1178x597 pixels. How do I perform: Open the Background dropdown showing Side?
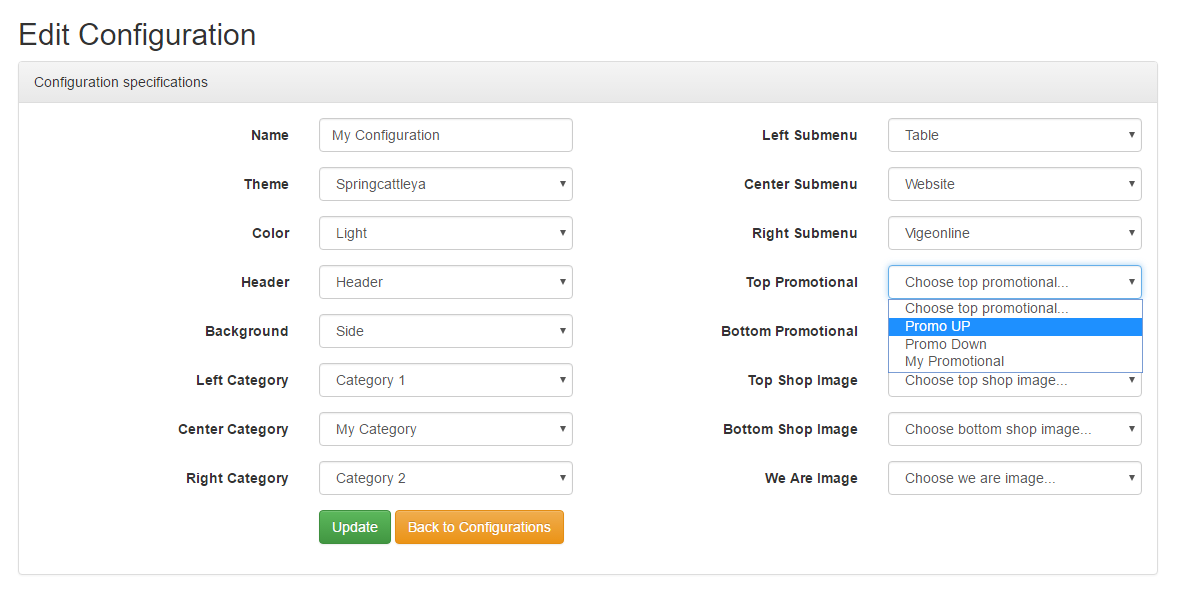coord(446,331)
